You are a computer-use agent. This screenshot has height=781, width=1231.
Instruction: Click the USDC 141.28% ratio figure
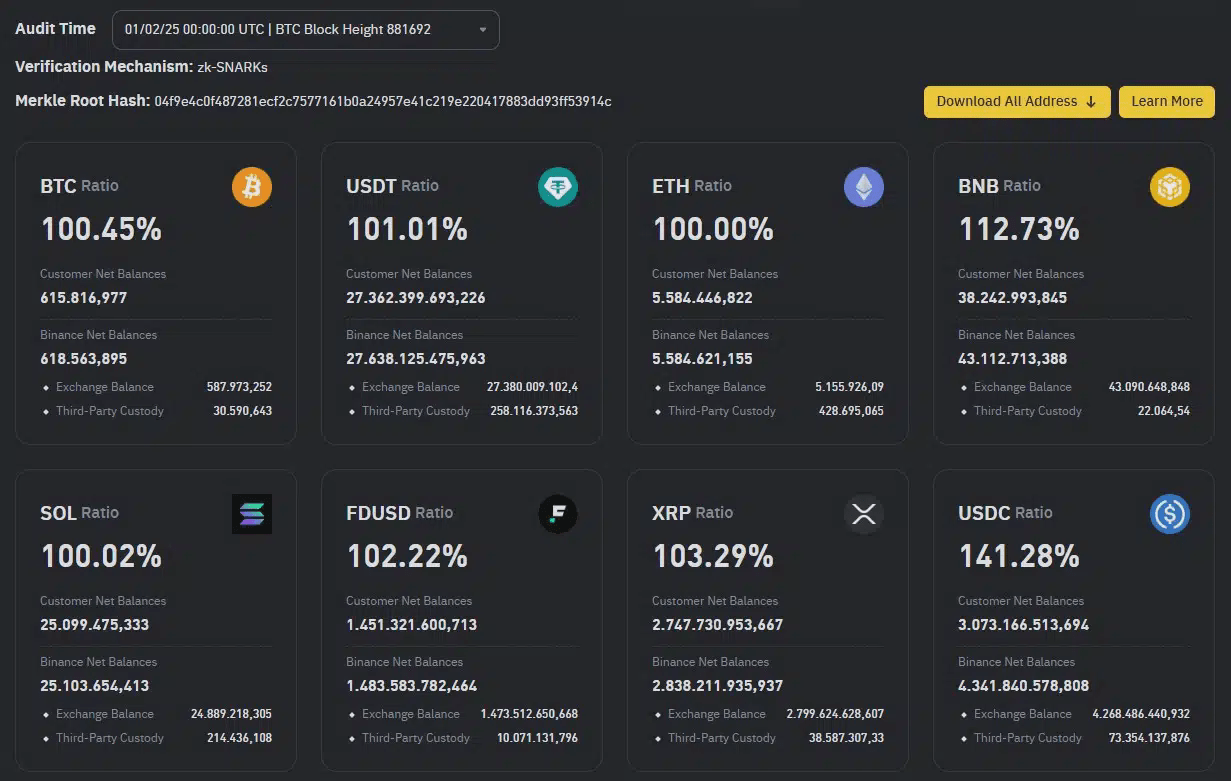(1018, 556)
